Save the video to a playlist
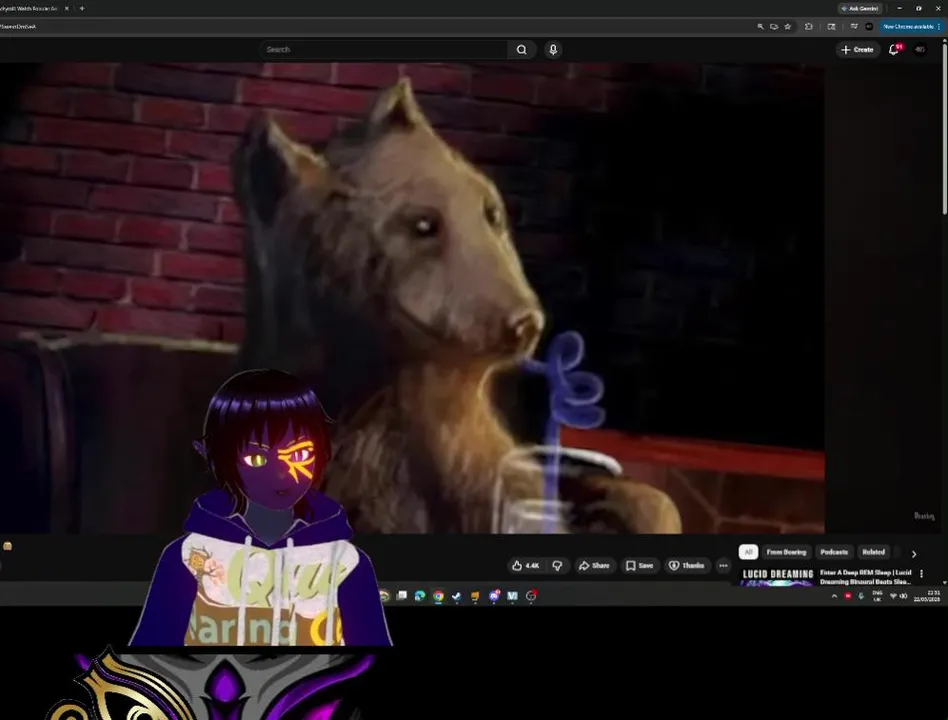The image size is (948, 720). tap(640, 565)
